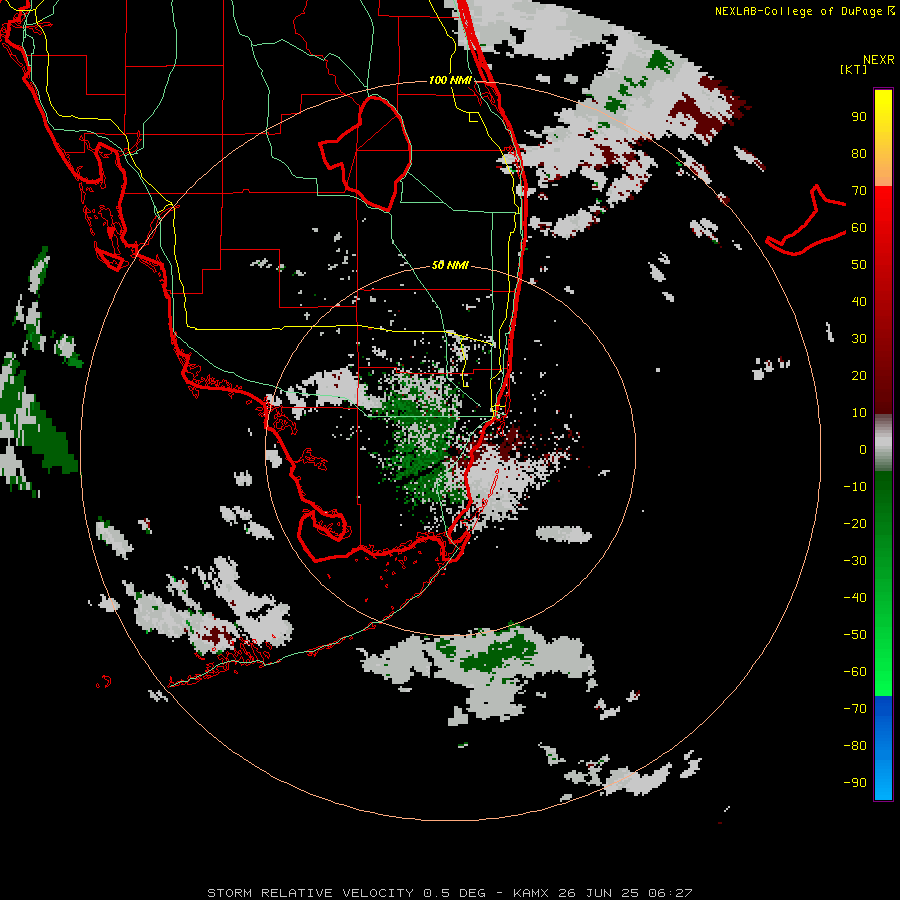Select the 100 NMI range ring label
Viewport: 900px width, 900px height.
[450, 80]
